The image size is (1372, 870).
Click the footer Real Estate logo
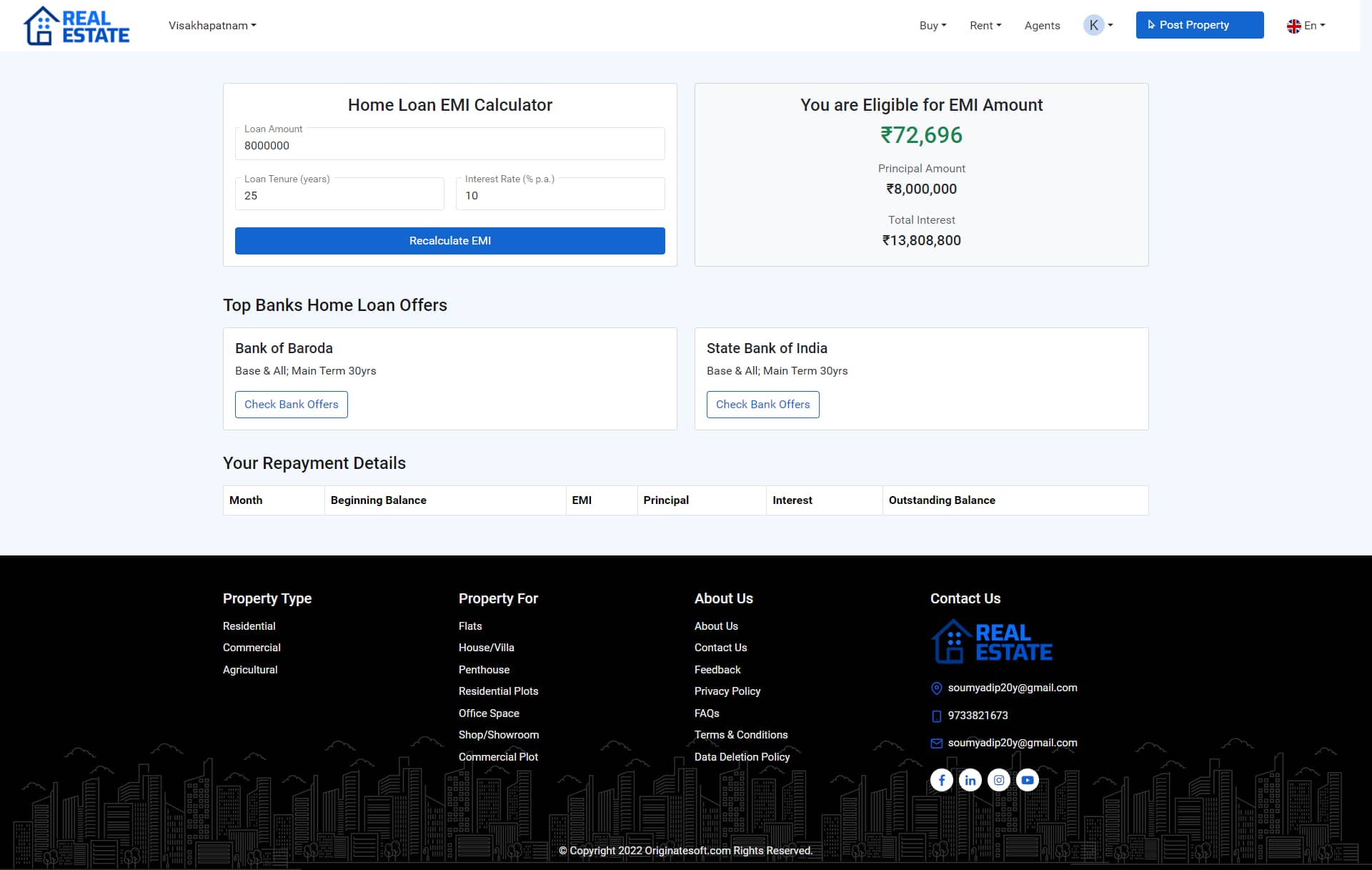(992, 641)
